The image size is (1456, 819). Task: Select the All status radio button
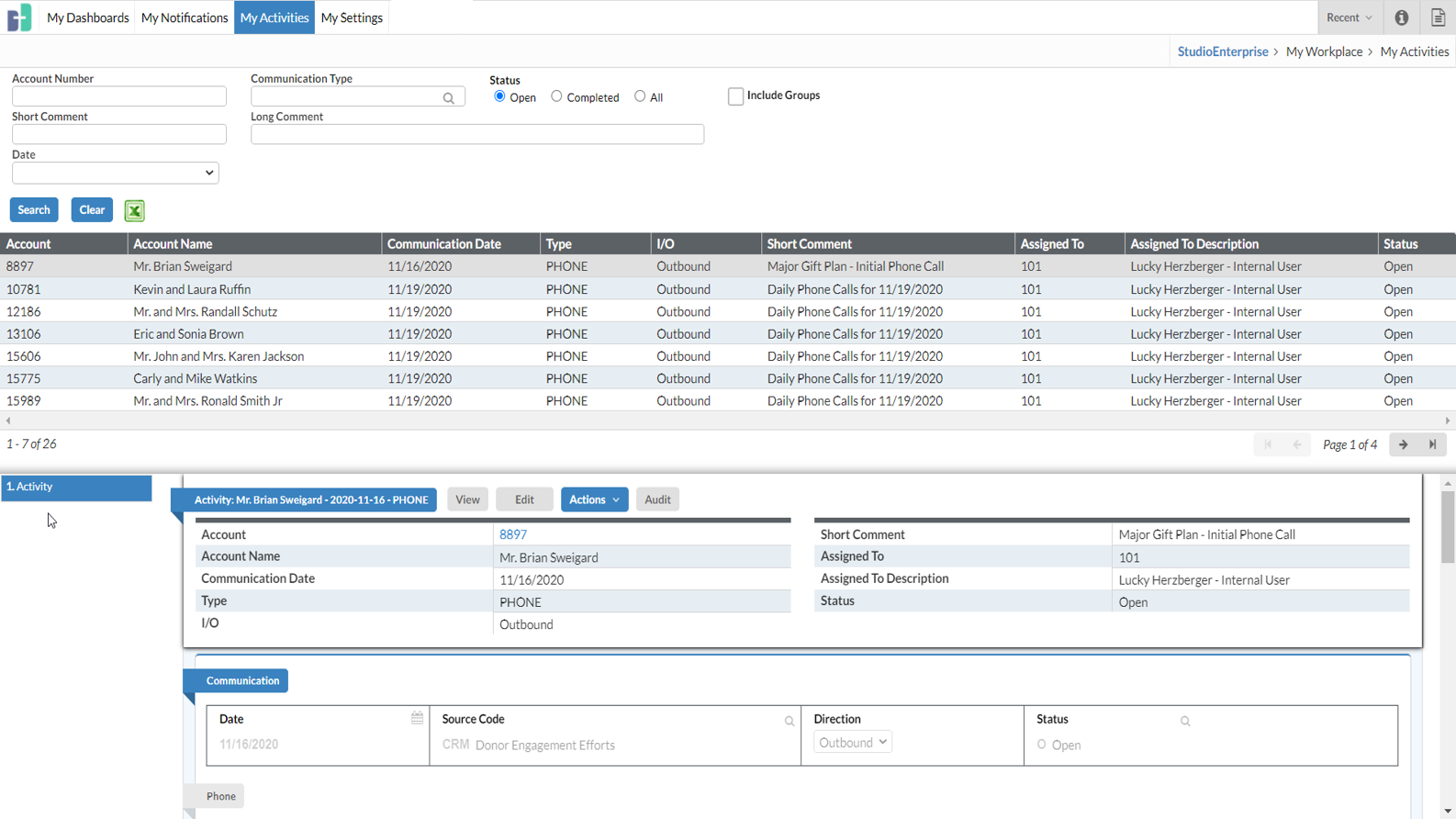tap(640, 96)
